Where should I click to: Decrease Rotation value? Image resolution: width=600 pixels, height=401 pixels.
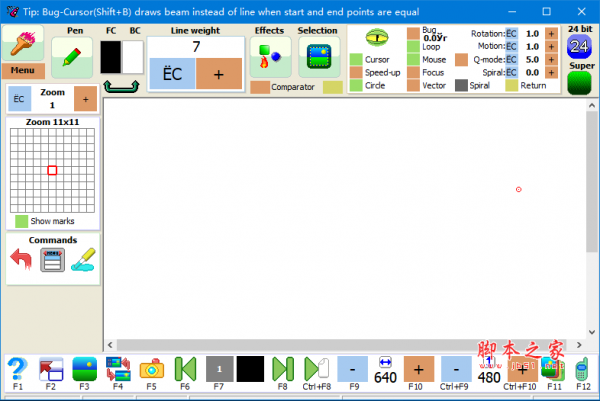(511, 34)
